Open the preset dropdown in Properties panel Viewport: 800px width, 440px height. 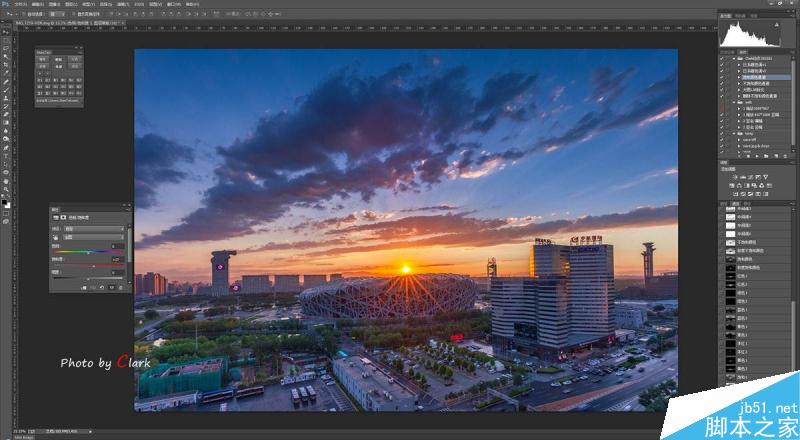tap(93, 229)
